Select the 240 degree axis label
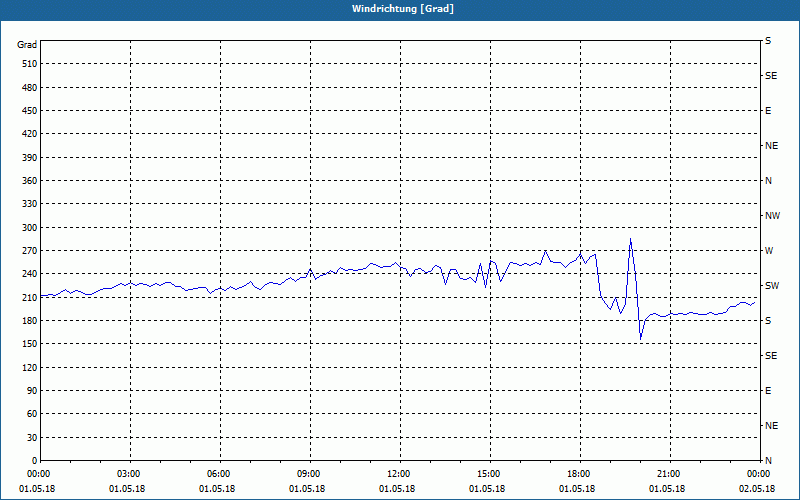 pyautogui.click(x=30, y=274)
